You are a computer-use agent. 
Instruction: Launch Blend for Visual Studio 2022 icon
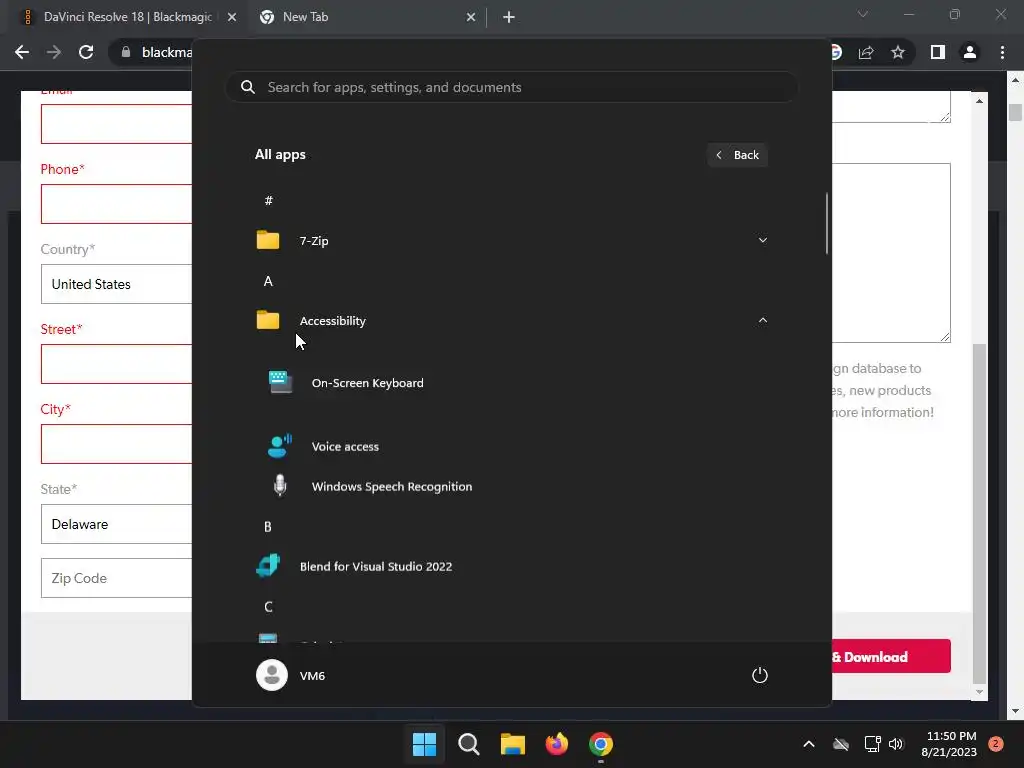[x=268, y=566]
